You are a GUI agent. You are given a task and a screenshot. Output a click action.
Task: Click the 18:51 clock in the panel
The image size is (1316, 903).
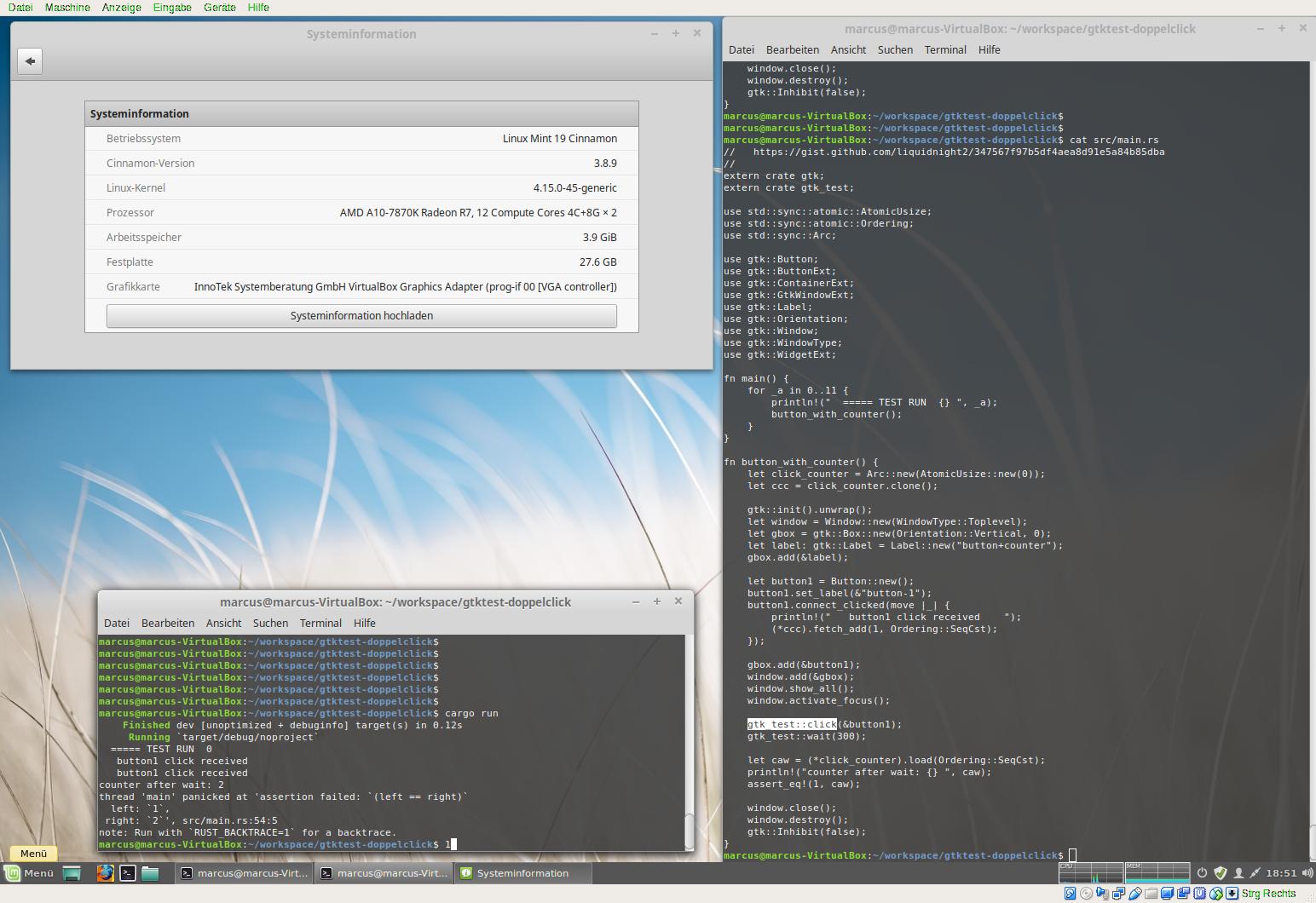(x=1281, y=873)
